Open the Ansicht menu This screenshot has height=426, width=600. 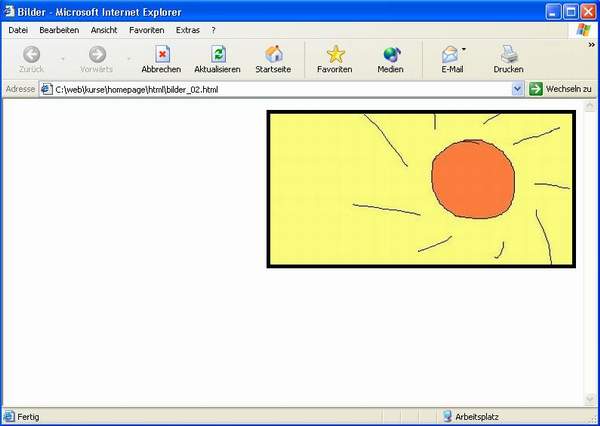point(104,30)
